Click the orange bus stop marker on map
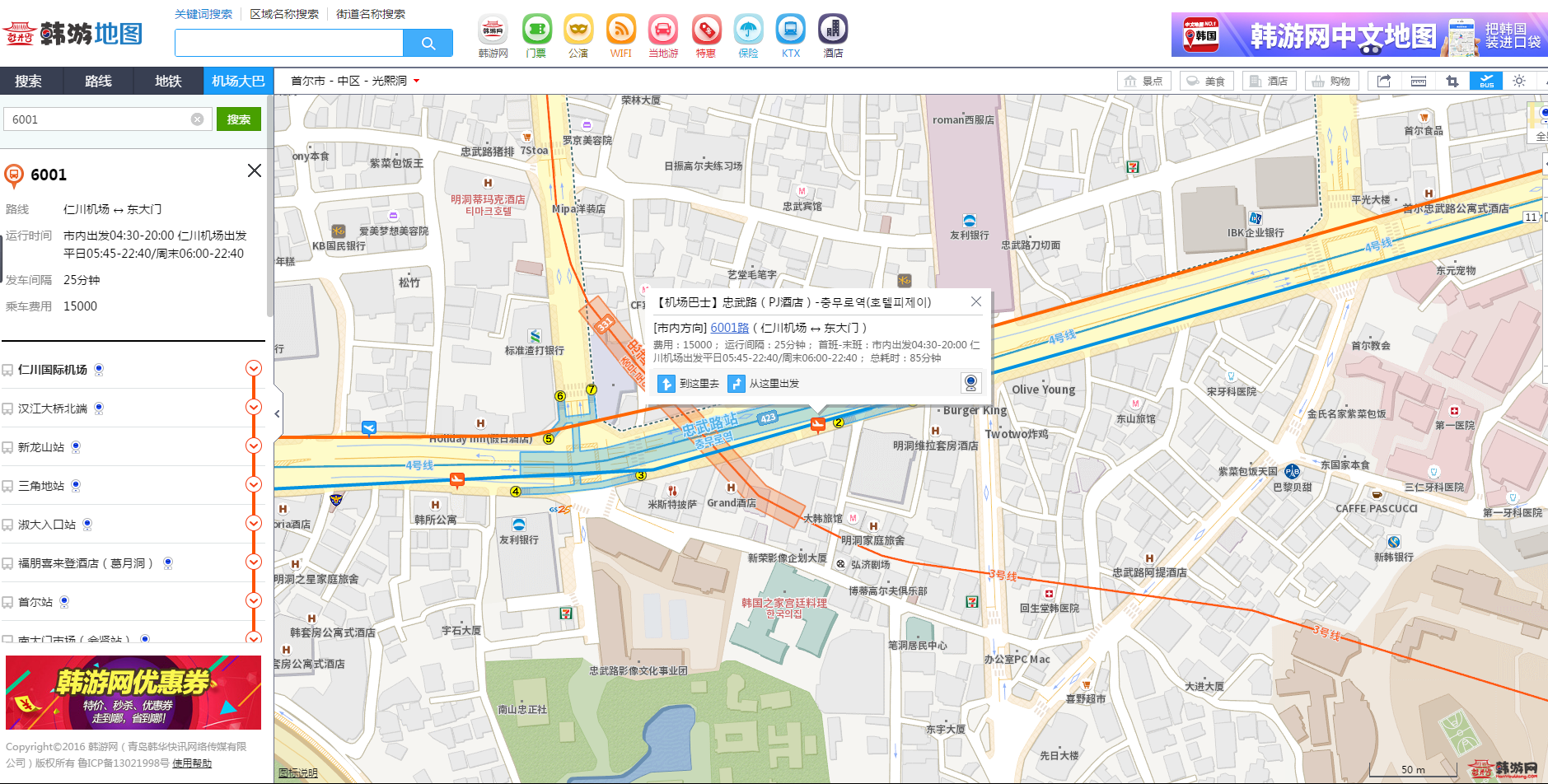Viewport: 1548px width, 784px height. (x=817, y=424)
